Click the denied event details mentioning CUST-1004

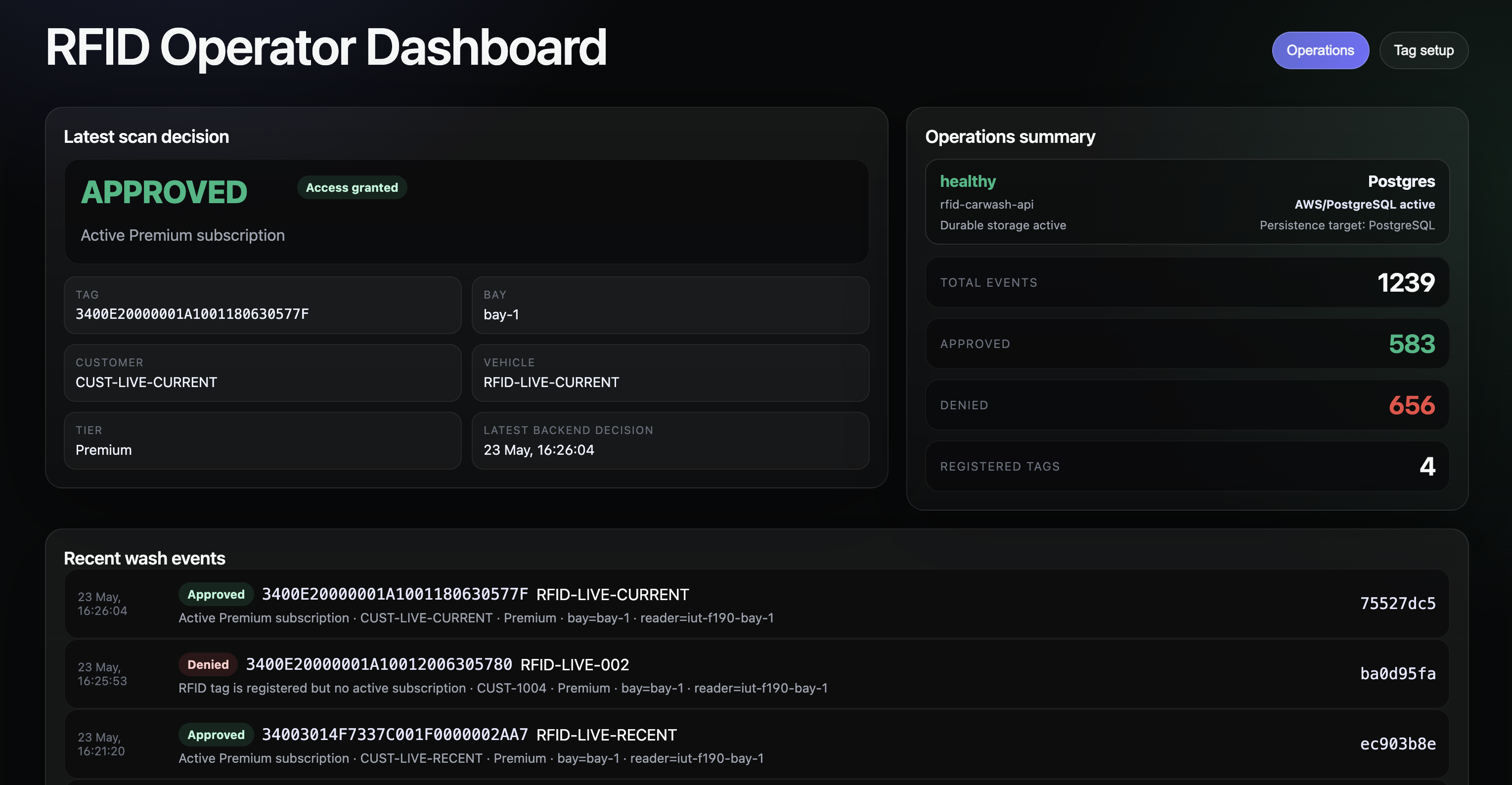(503, 688)
